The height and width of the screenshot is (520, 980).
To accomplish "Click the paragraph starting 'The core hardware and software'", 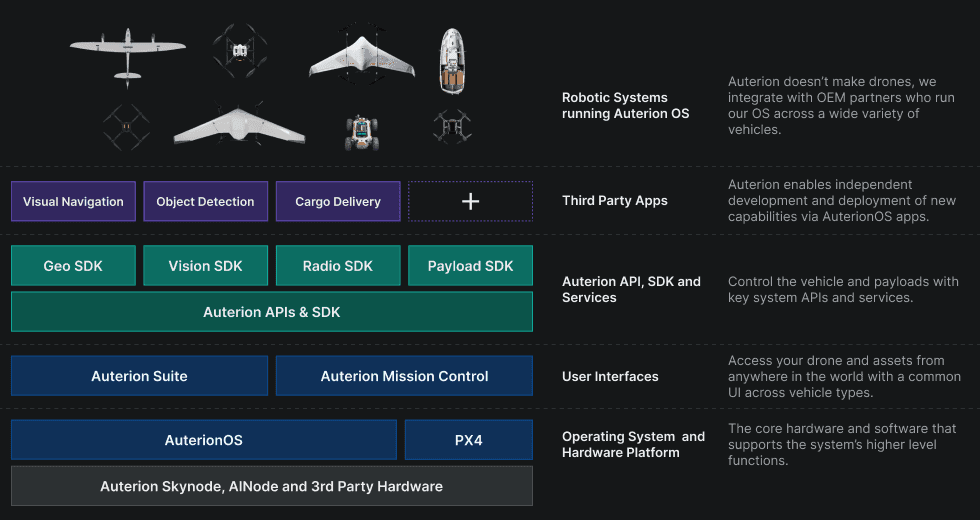I will click(x=842, y=444).
